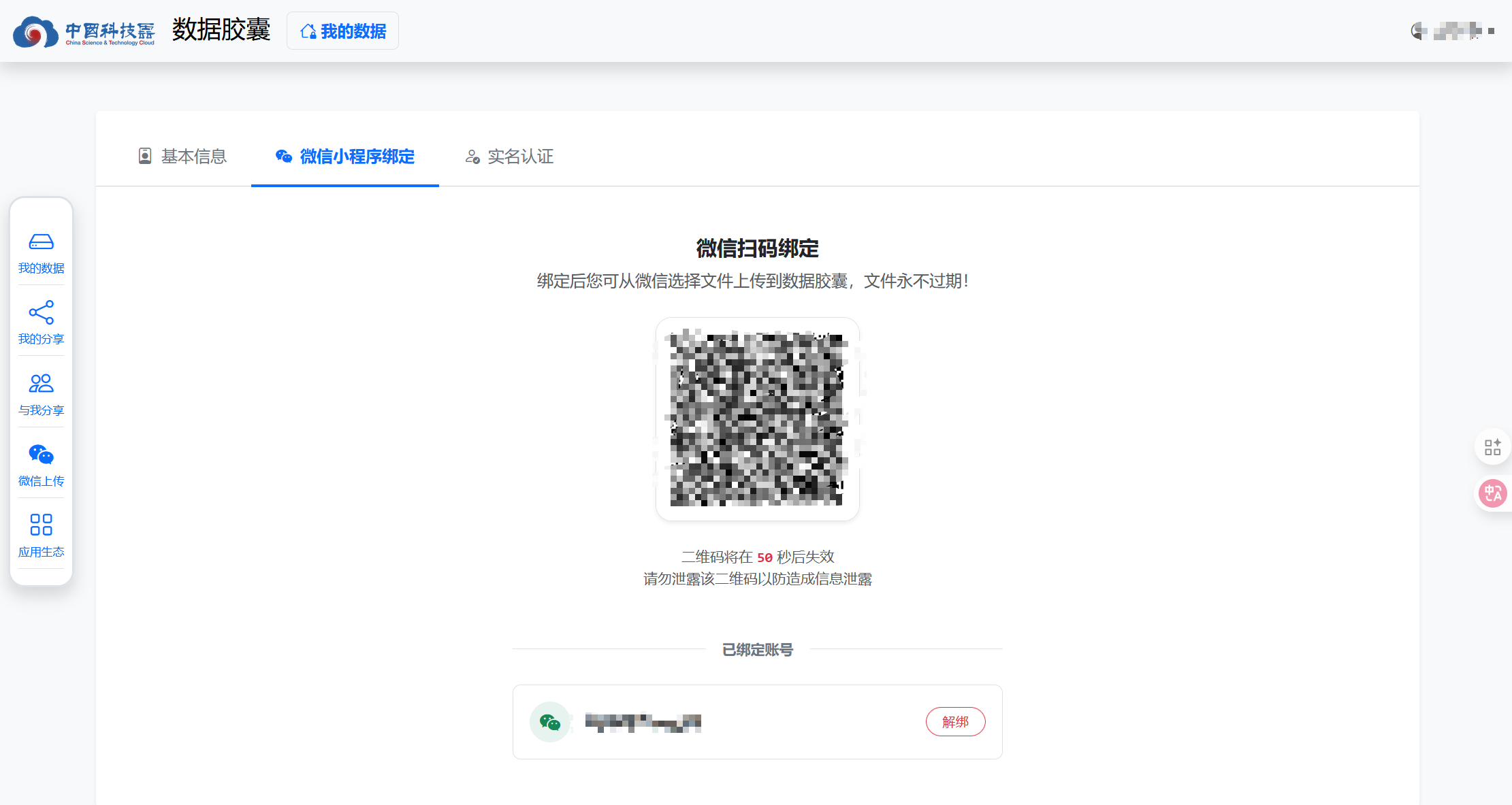Click the pink translate floating icon

tap(1493, 493)
